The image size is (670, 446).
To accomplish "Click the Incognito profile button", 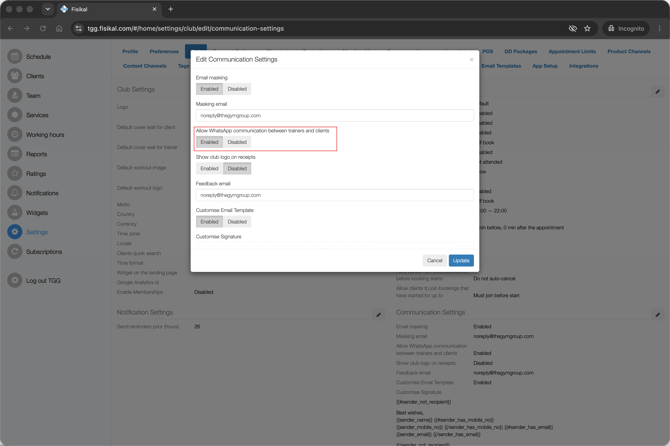I will point(626,28).
